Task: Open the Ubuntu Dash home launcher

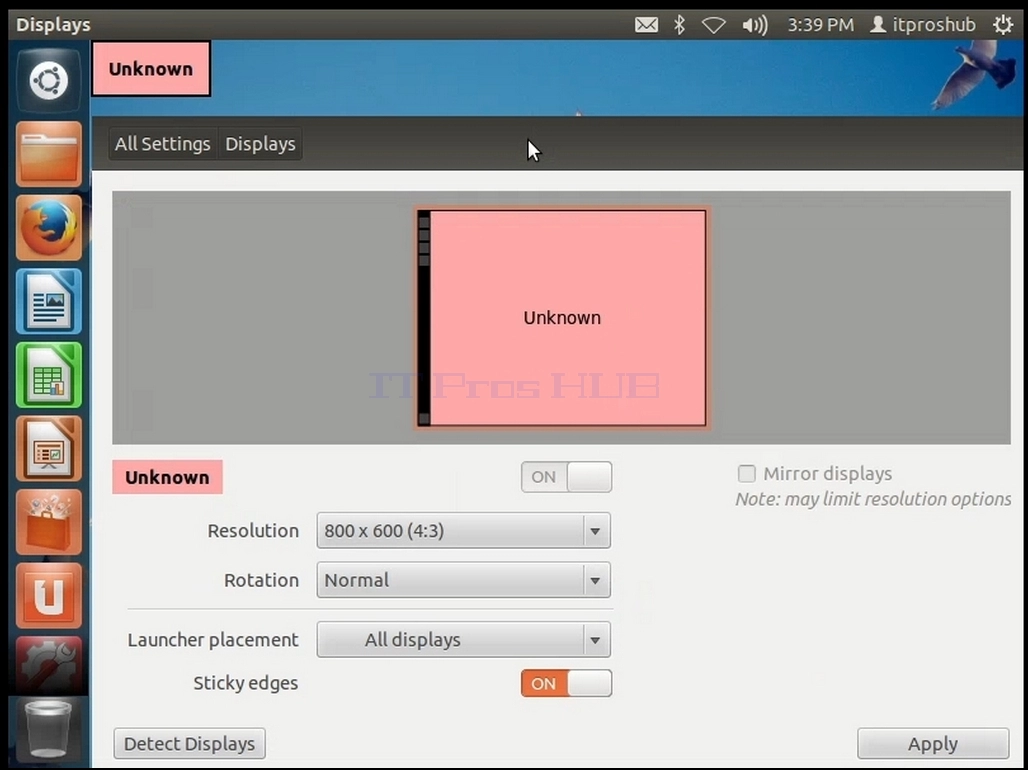Action: click(x=49, y=81)
